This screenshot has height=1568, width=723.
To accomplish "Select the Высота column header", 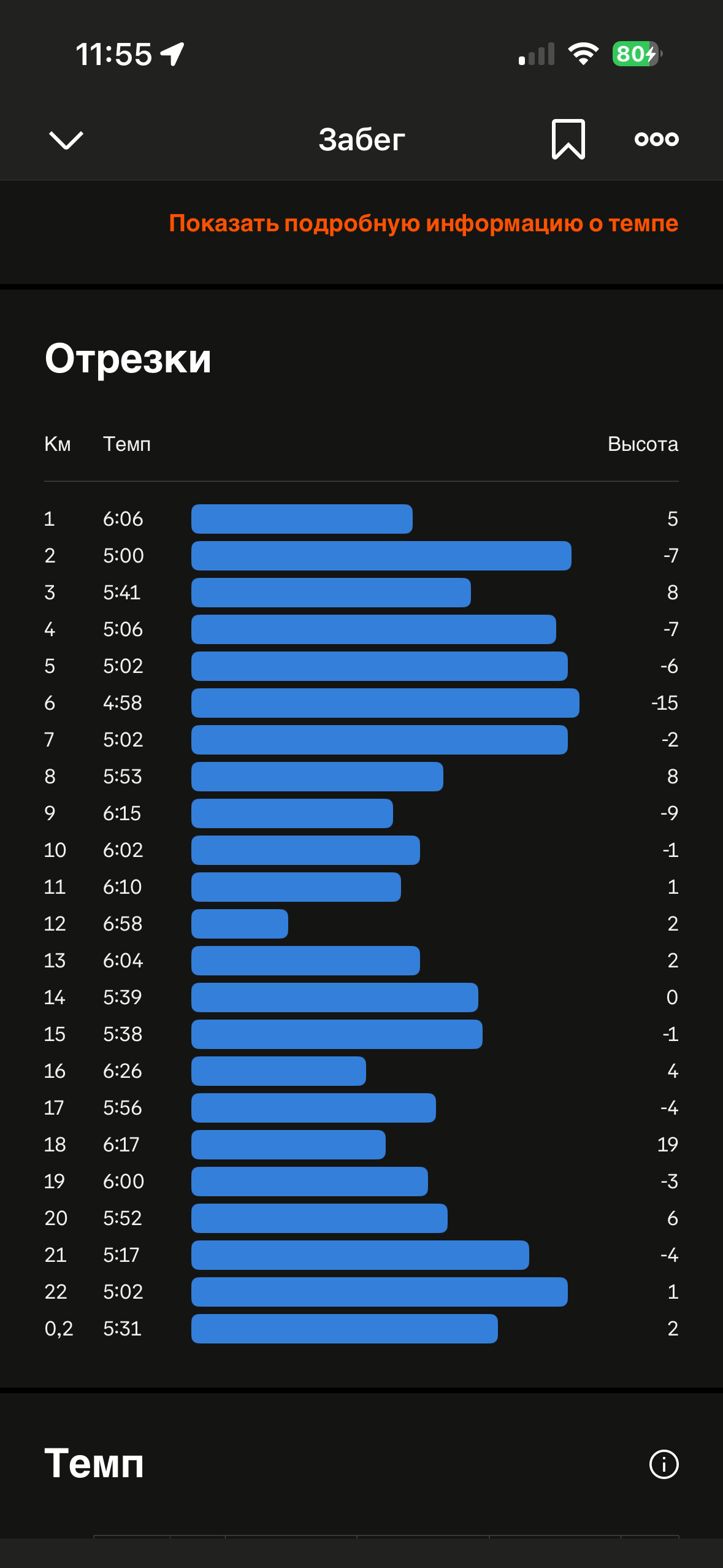I will point(643,444).
